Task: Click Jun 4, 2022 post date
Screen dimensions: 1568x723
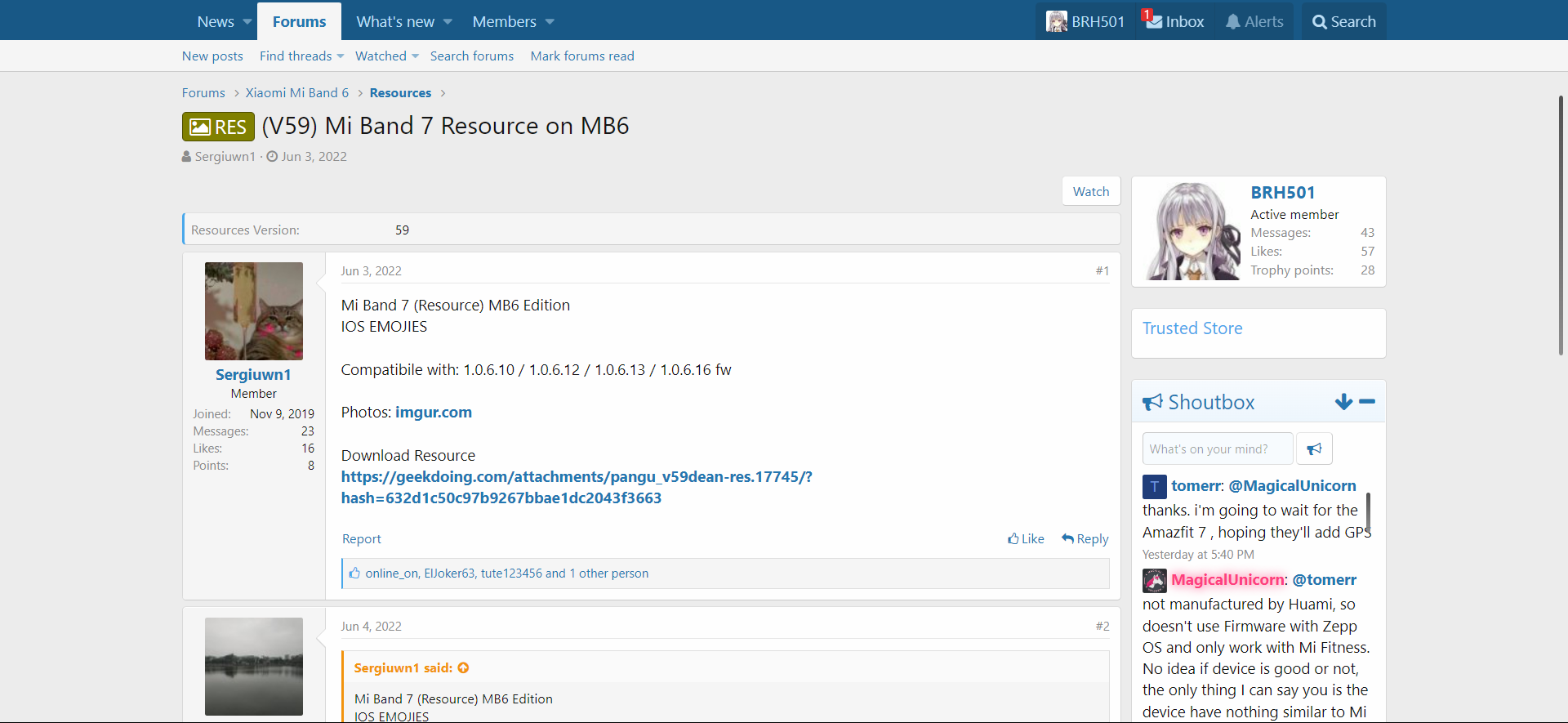Action: coord(371,627)
